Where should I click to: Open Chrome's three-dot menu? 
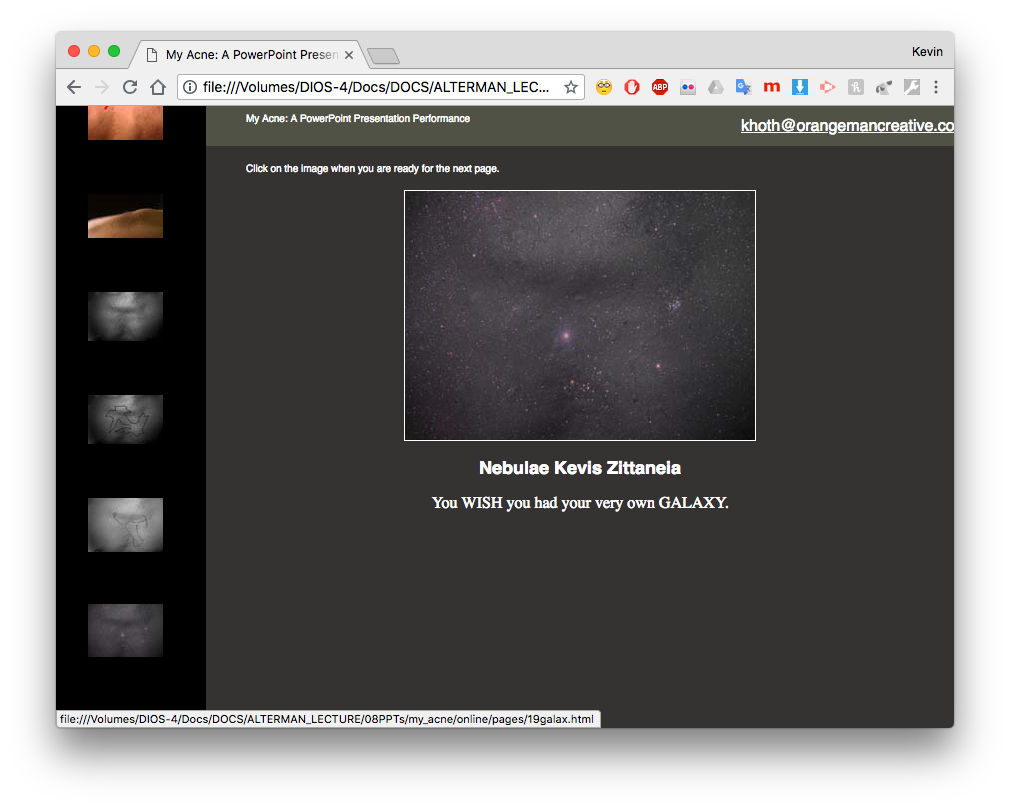coord(936,87)
